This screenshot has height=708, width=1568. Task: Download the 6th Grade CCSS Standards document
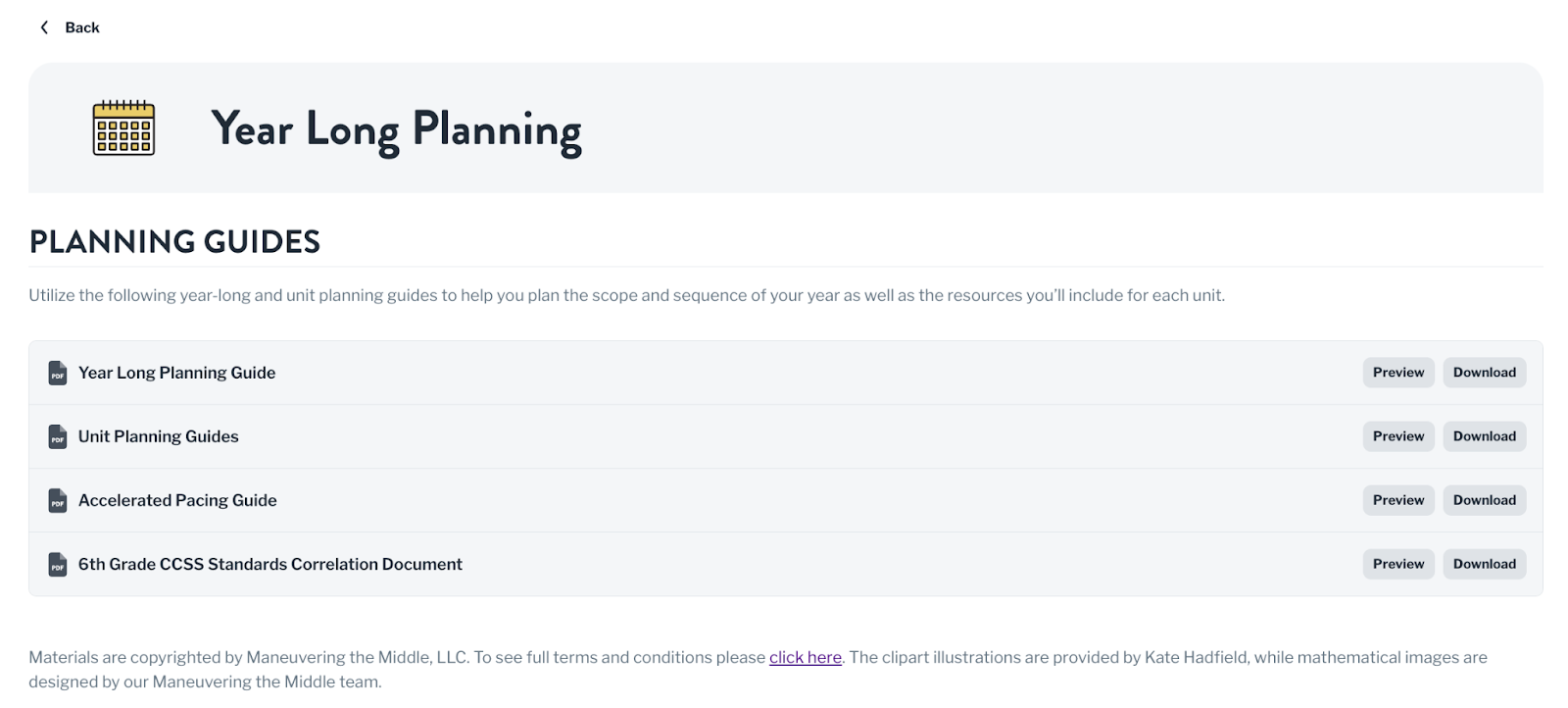point(1484,564)
